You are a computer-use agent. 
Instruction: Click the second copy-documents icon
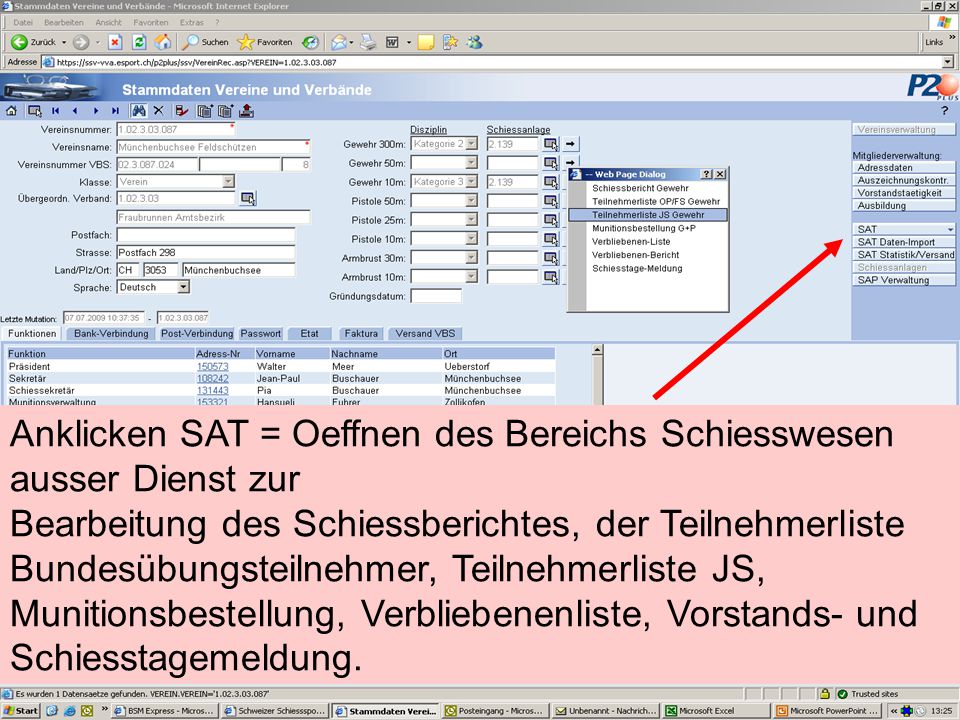pos(225,111)
